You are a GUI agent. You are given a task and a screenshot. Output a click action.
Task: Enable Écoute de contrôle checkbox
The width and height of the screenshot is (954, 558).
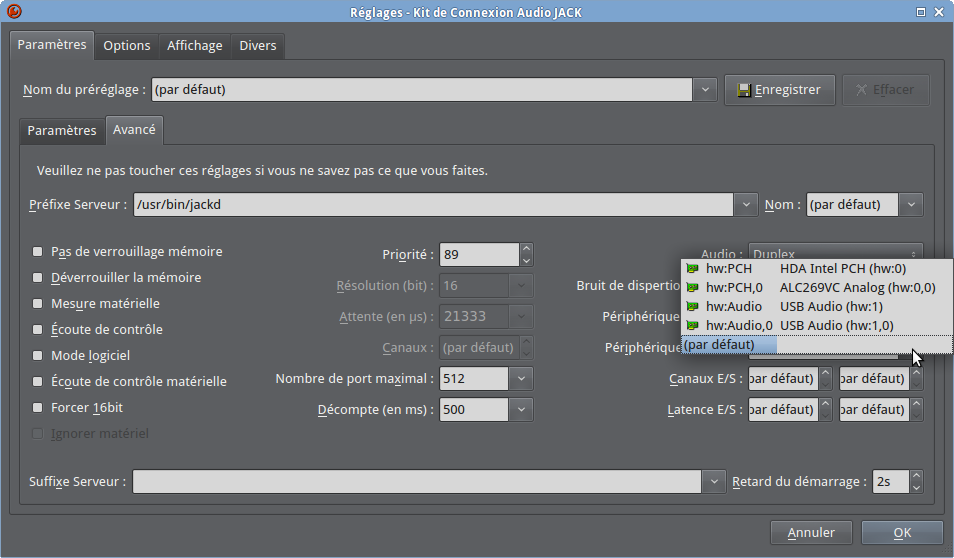click(38, 329)
